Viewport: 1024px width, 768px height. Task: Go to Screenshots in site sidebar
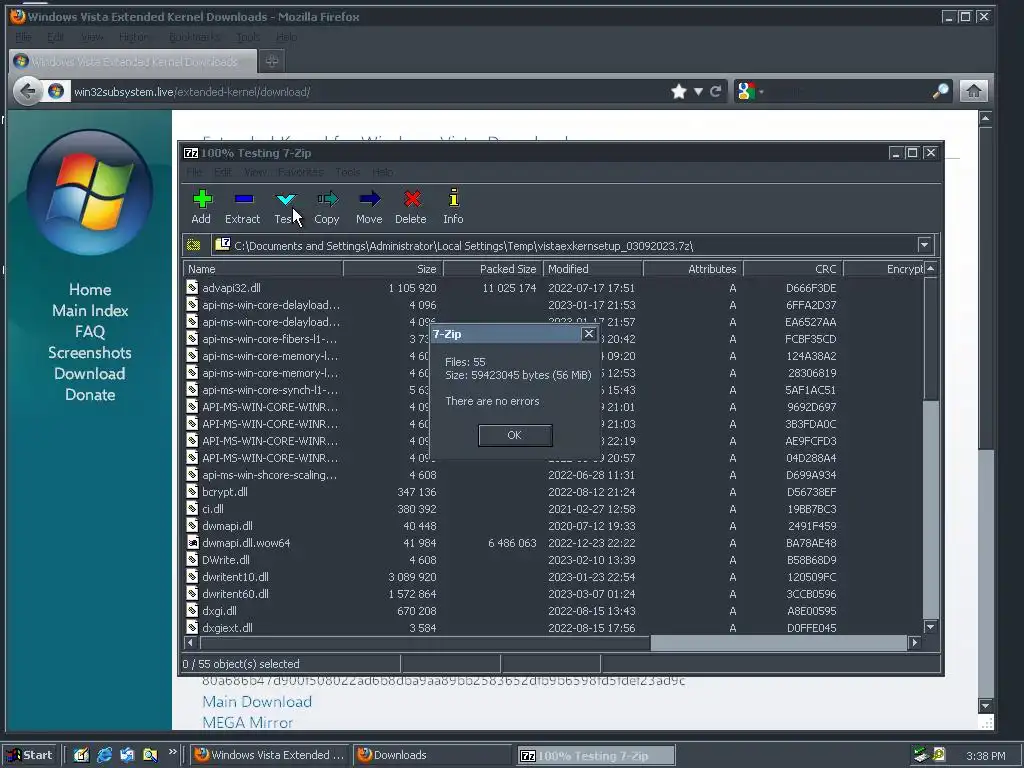[89, 353]
